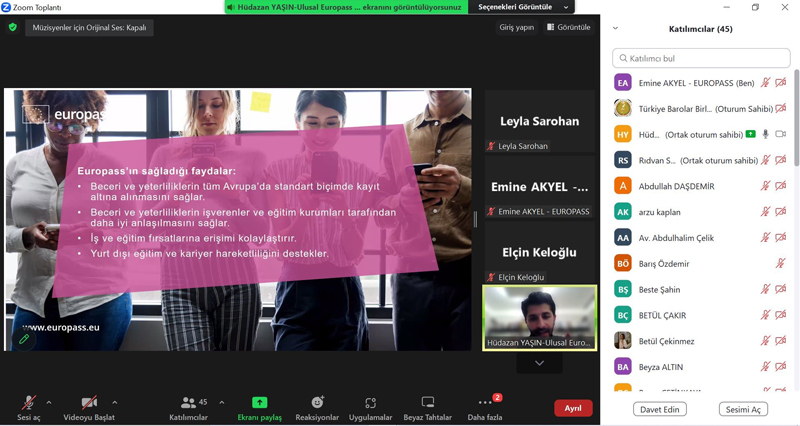Click Davet Edin invite button

point(660,410)
